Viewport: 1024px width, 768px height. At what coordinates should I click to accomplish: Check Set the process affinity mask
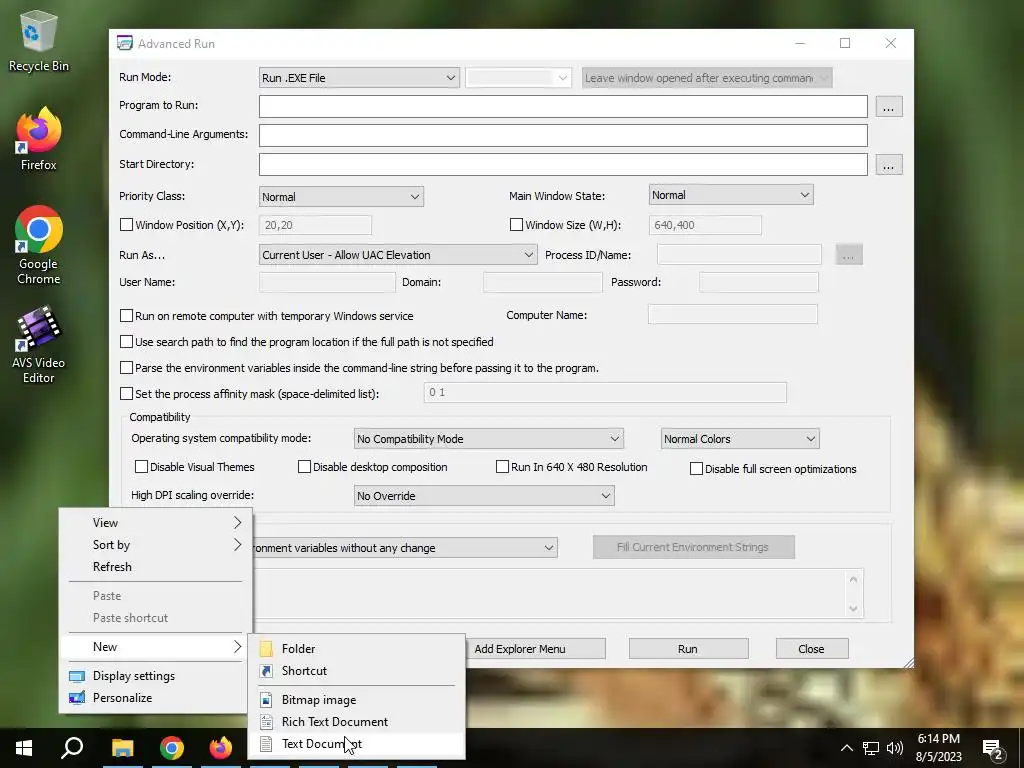[x=127, y=394]
